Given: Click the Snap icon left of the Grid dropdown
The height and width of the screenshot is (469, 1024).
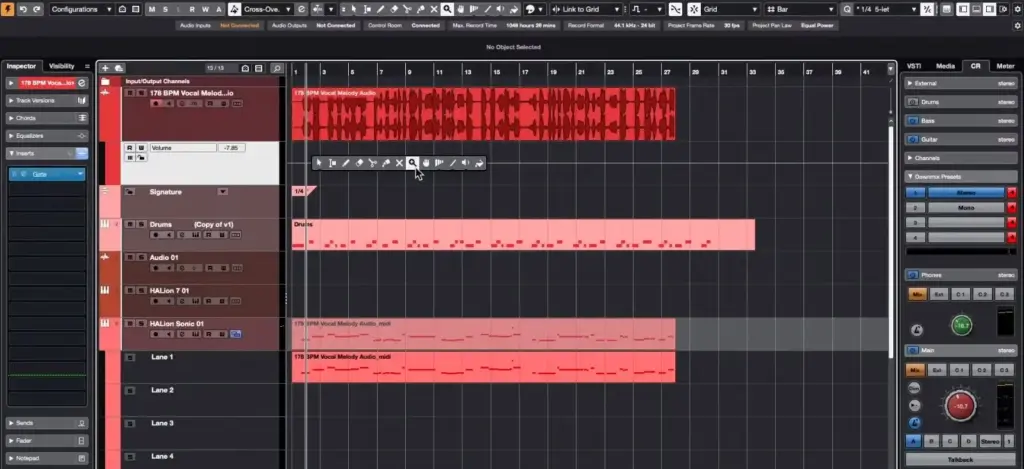Looking at the screenshot, I should click(694, 9).
